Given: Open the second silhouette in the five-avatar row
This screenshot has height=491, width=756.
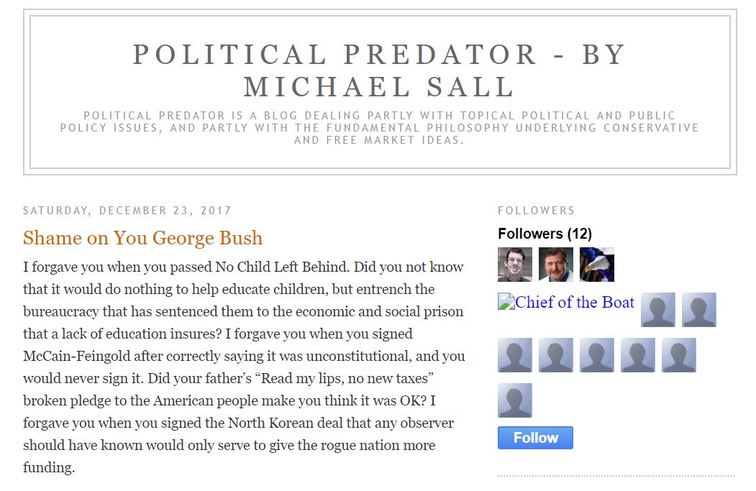Looking at the screenshot, I should [555, 355].
